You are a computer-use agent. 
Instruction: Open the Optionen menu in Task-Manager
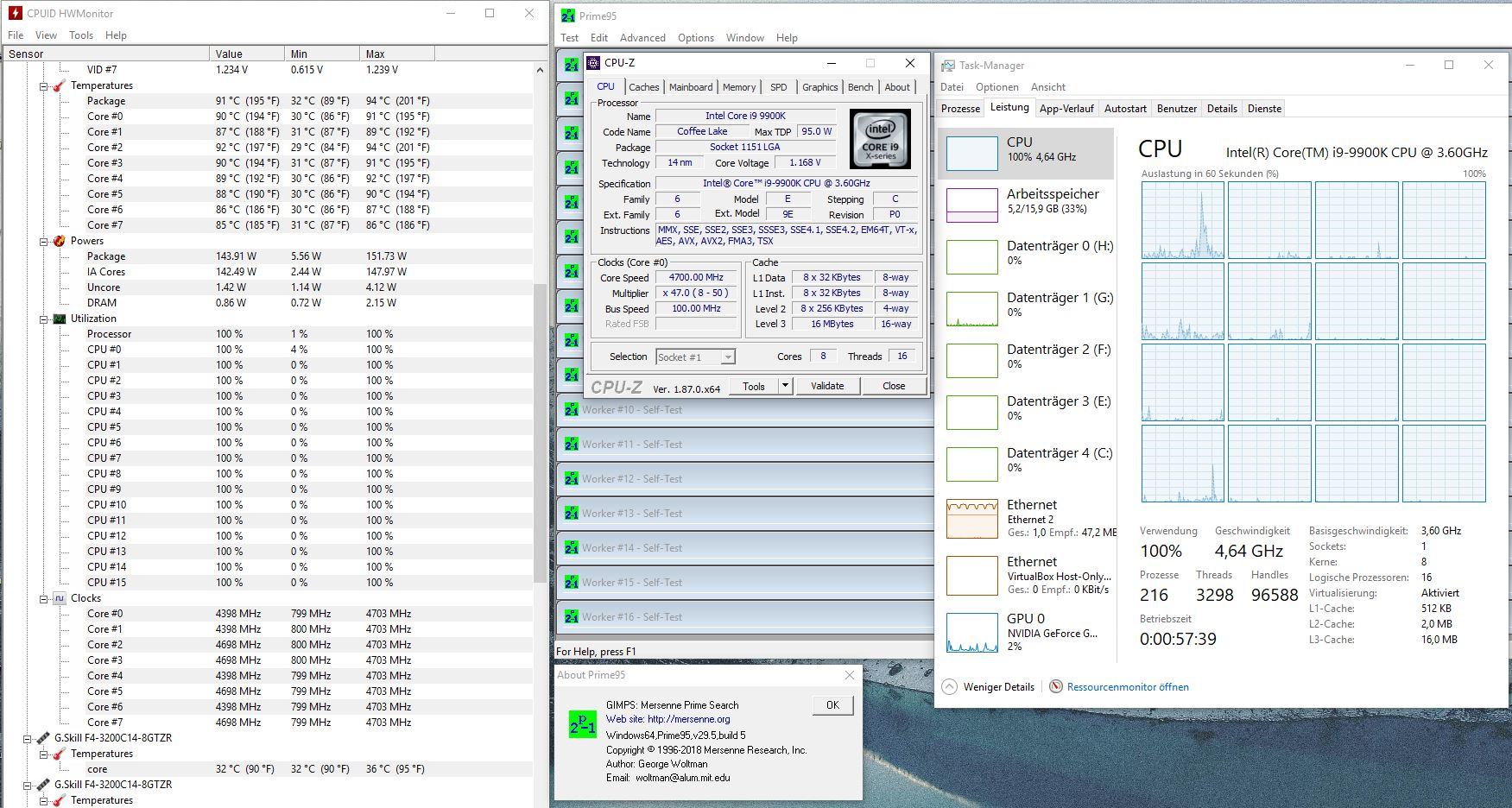click(x=996, y=87)
